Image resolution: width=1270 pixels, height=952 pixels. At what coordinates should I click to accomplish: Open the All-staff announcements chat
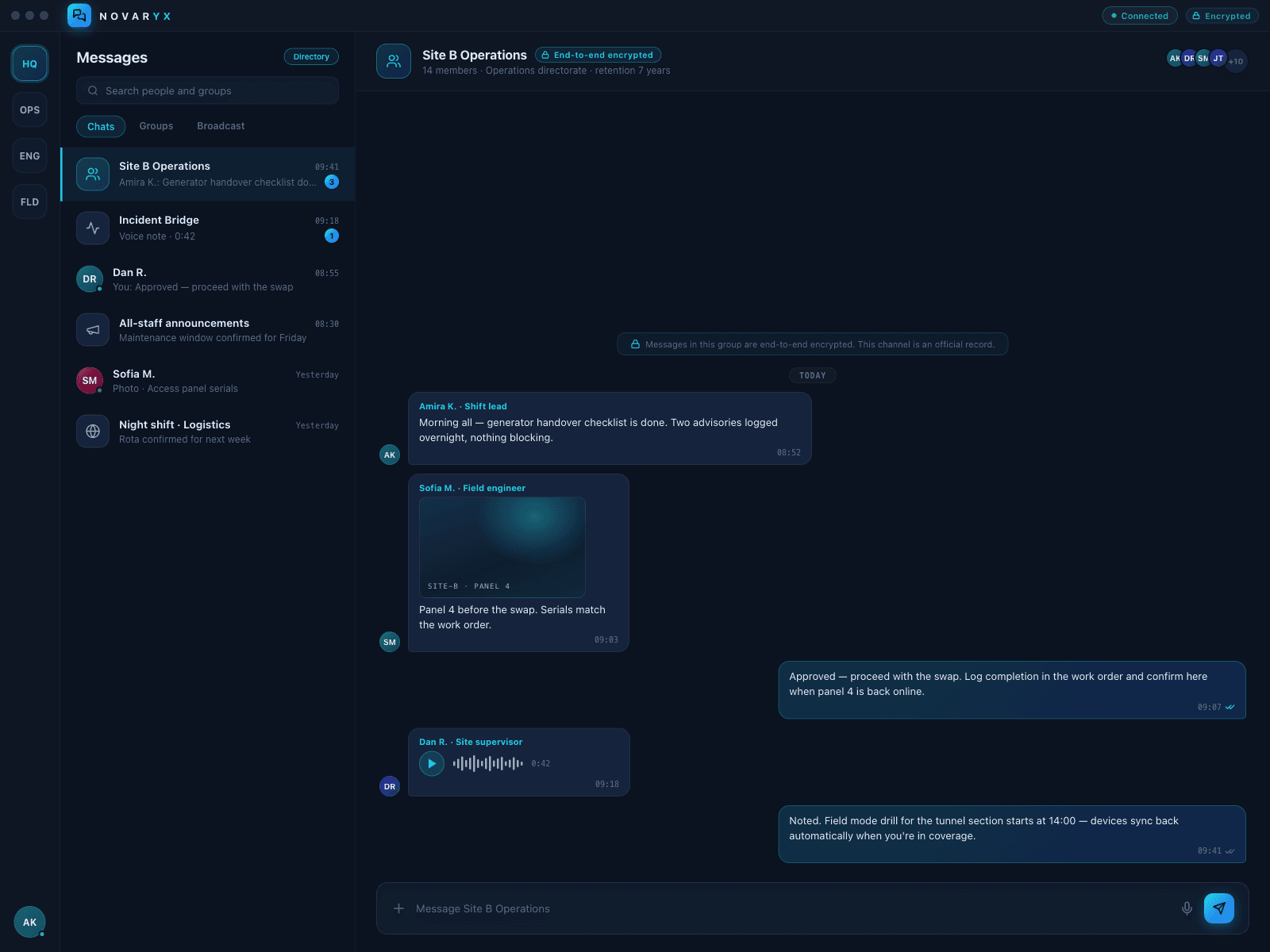point(208,330)
